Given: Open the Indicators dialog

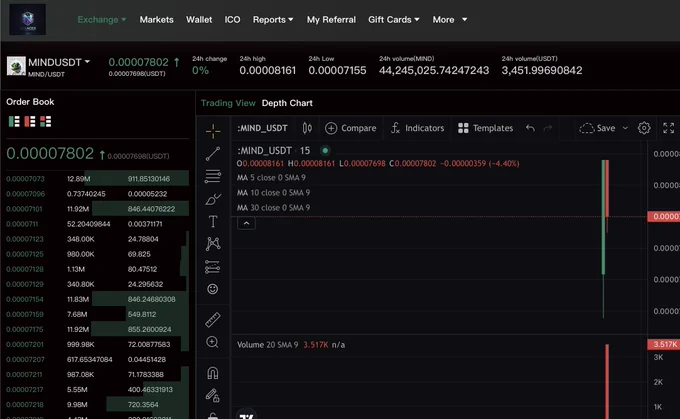Looking at the screenshot, I should 417,128.
